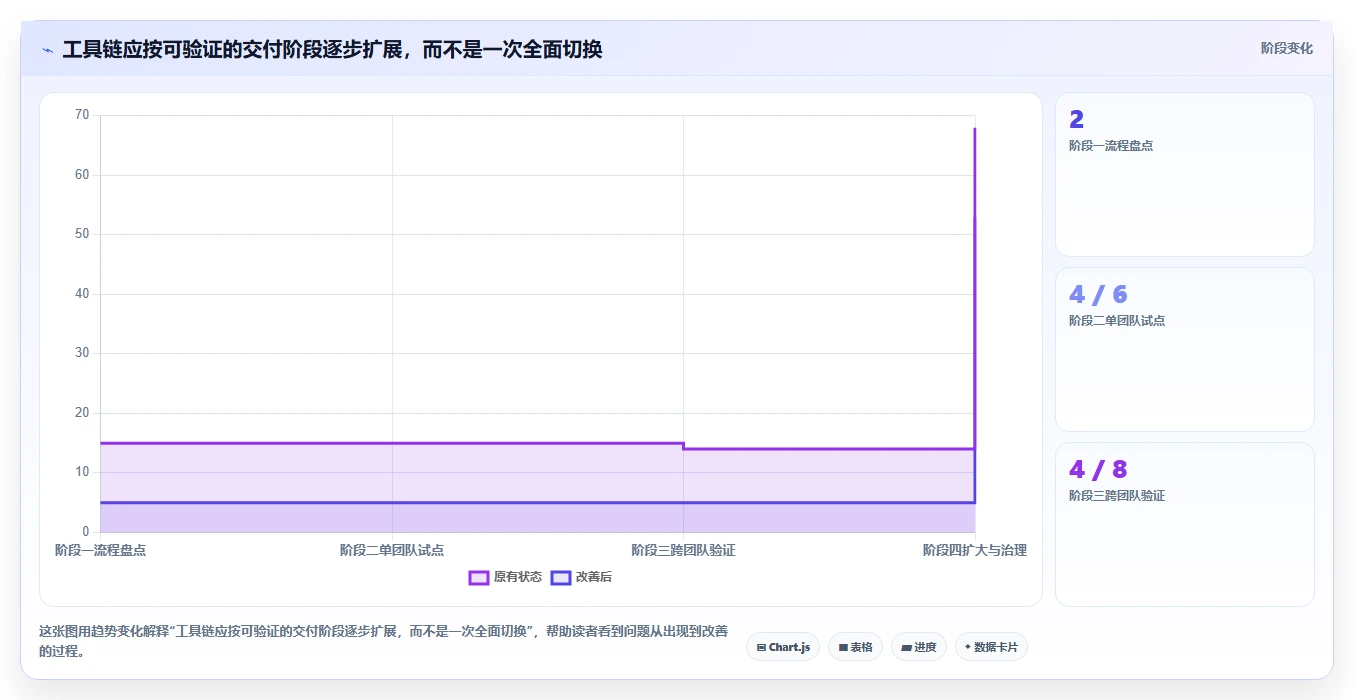This screenshot has height=700, width=1354.
Task: Click the 阶段三跨团队验证 card caption
Action: pos(1117,496)
